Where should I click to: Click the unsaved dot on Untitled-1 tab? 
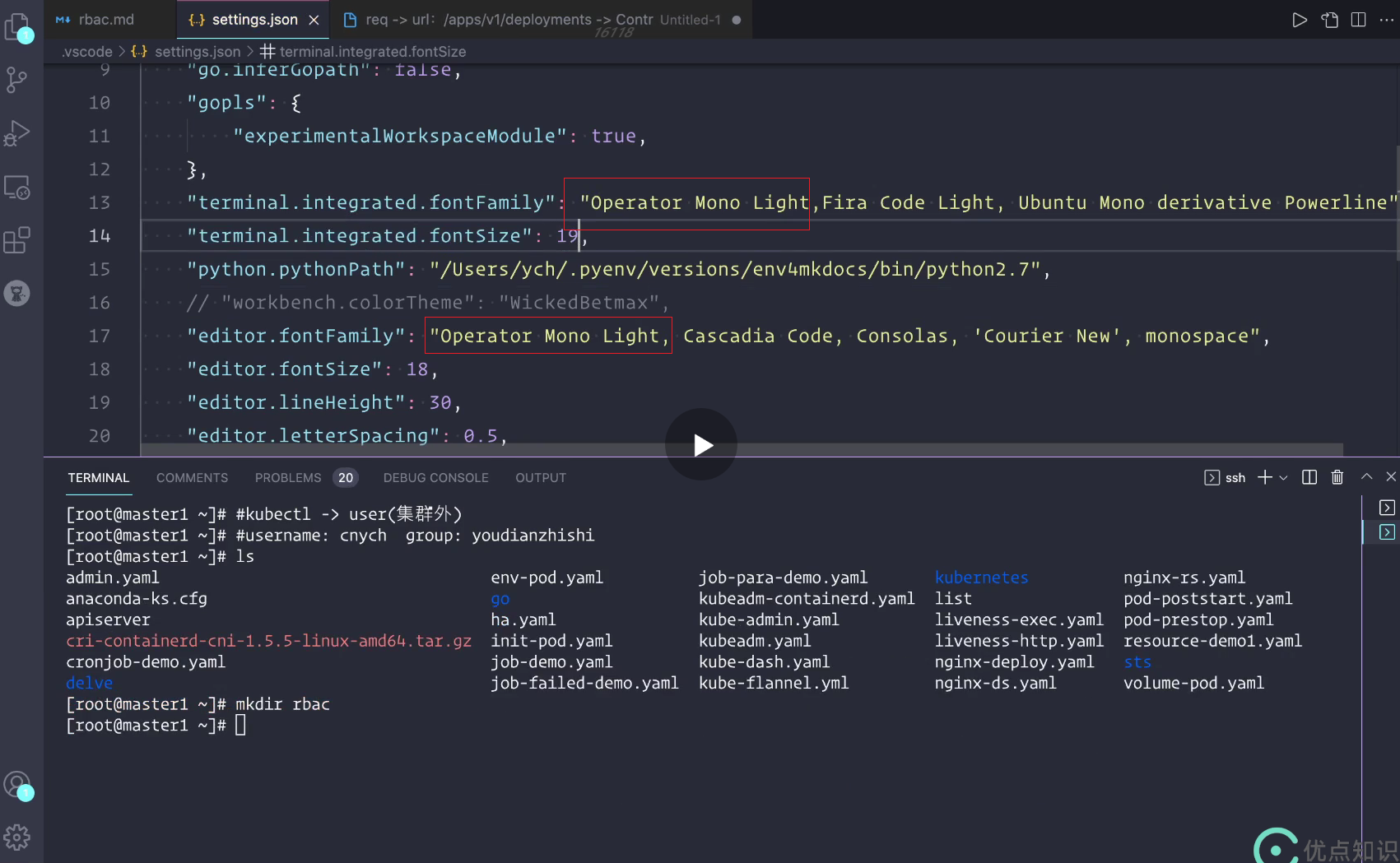point(736,20)
